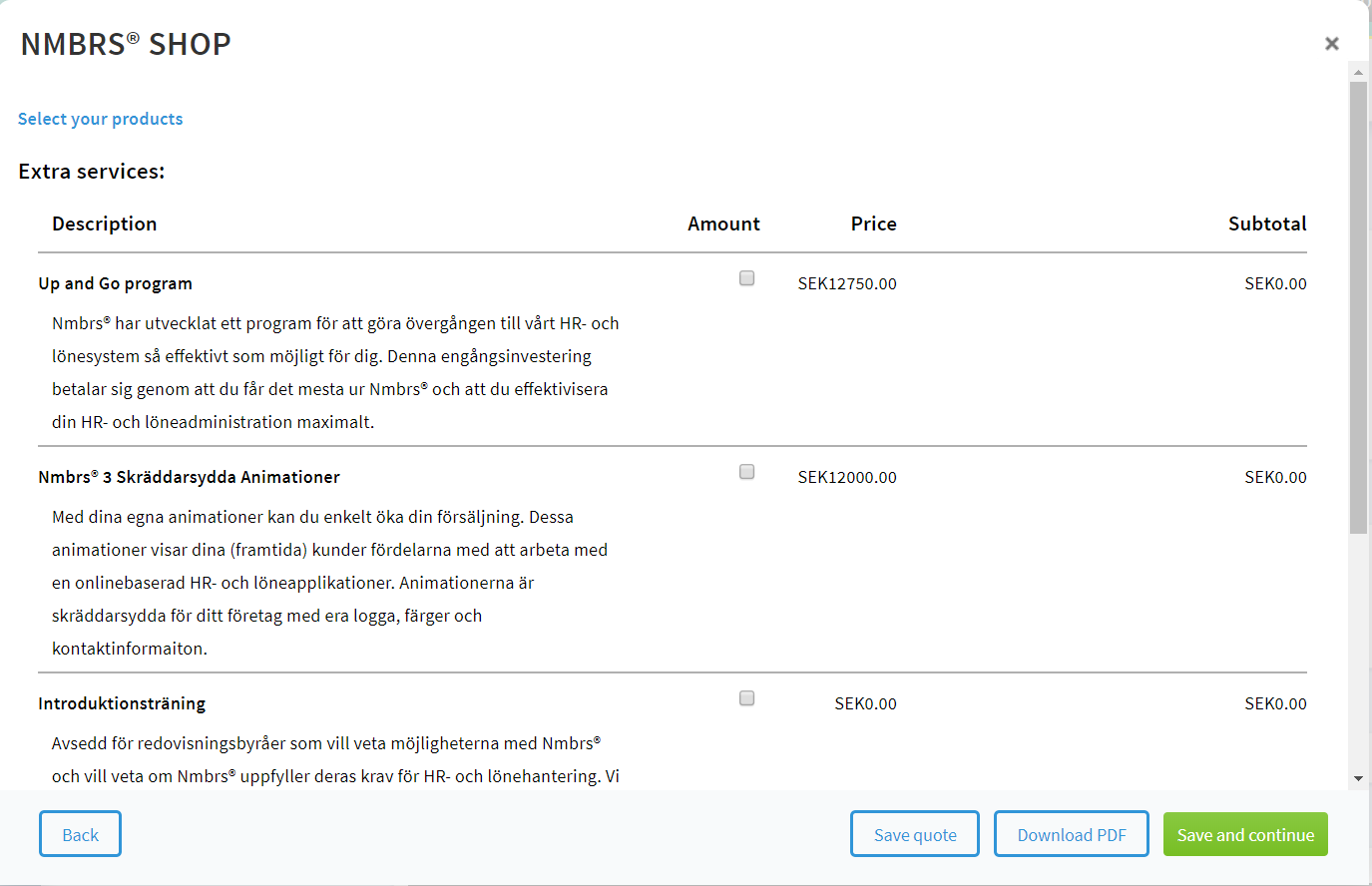The height and width of the screenshot is (886, 1372).
Task: Click the NMBRS SHOP title
Action: (x=126, y=44)
